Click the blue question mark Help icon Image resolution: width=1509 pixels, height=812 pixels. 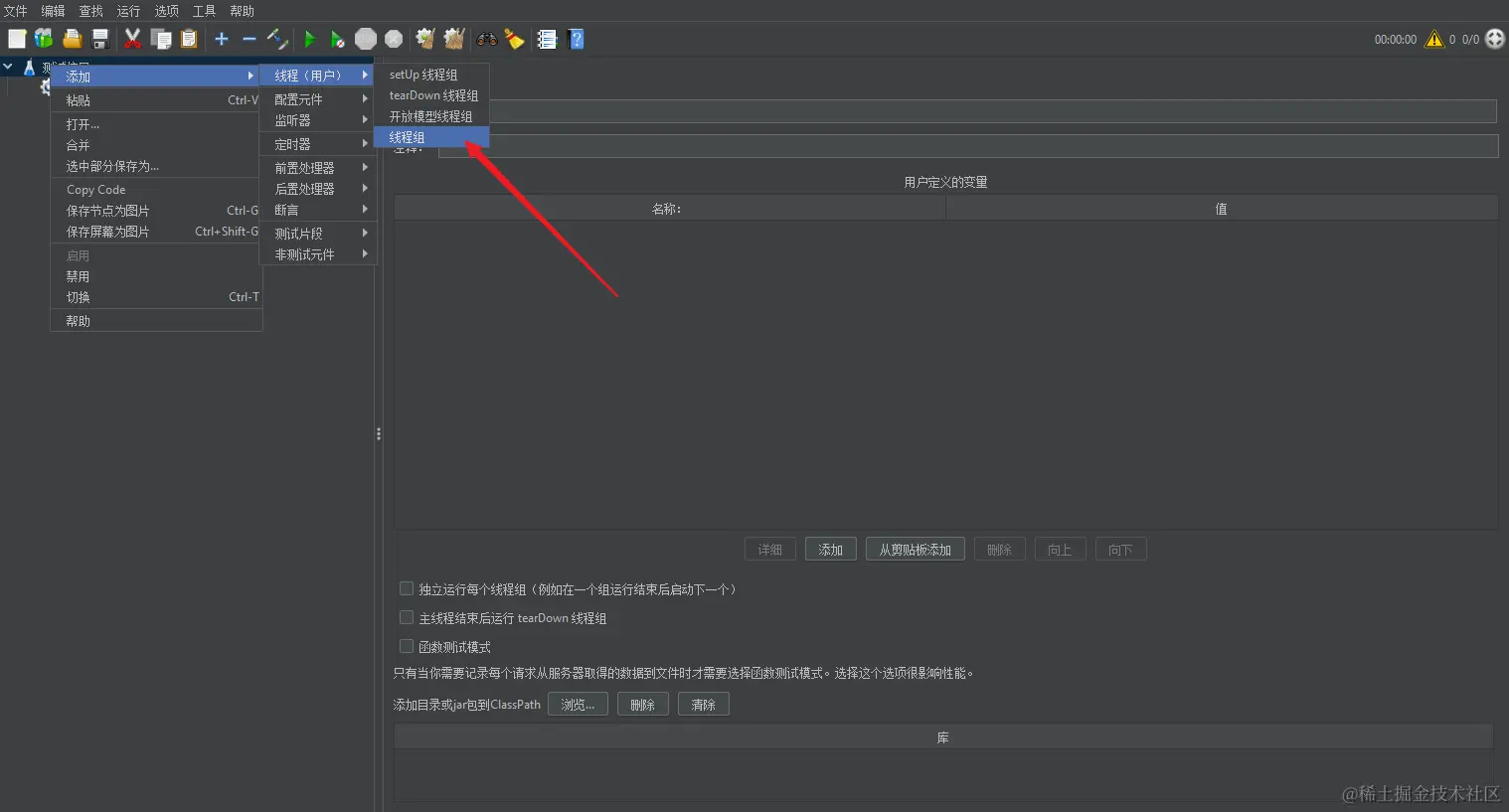point(576,39)
